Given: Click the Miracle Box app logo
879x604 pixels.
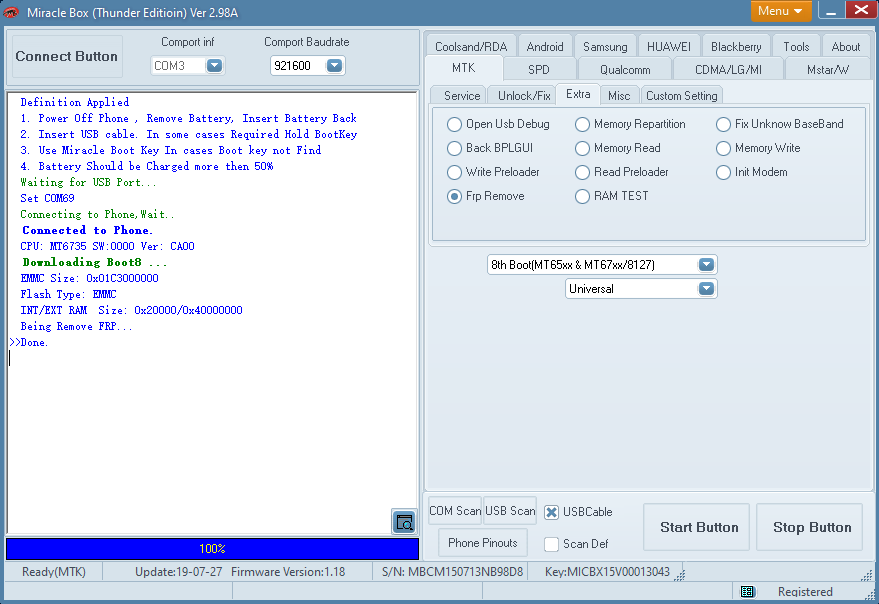Looking at the screenshot, I should (11, 12).
